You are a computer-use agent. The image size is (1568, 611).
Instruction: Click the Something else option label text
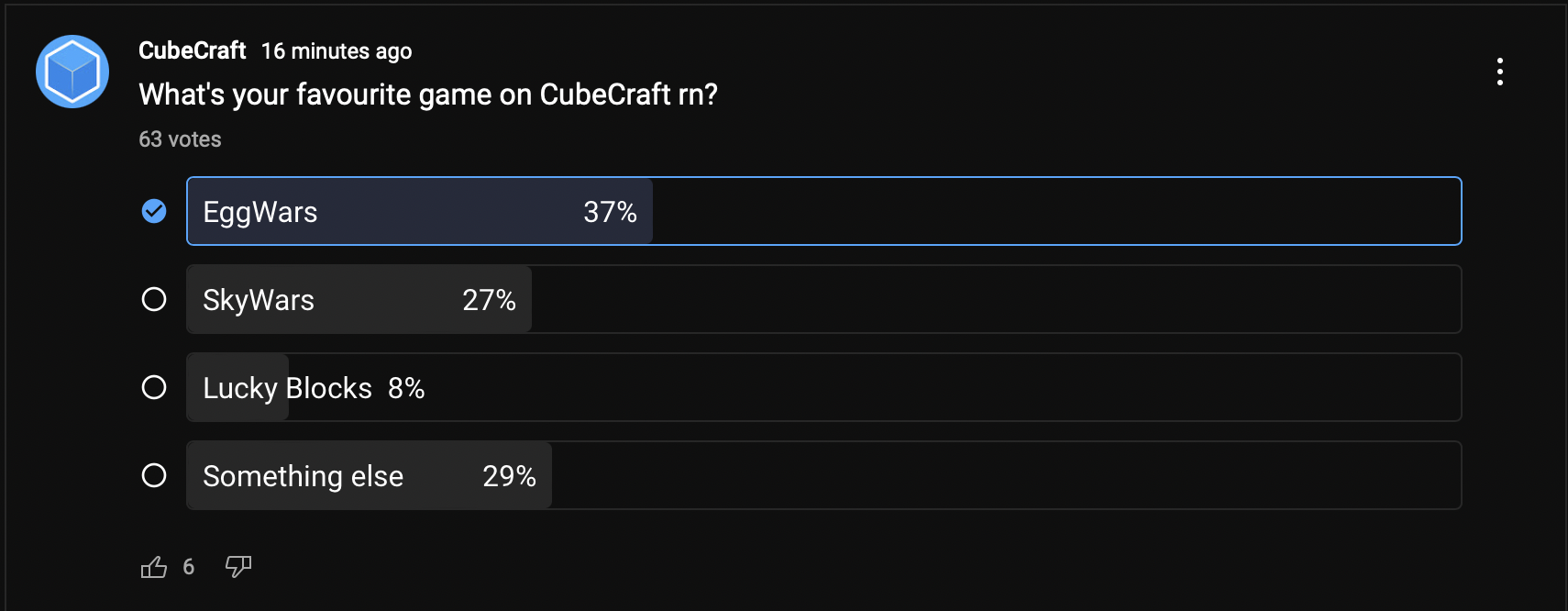click(x=303, y=476)
